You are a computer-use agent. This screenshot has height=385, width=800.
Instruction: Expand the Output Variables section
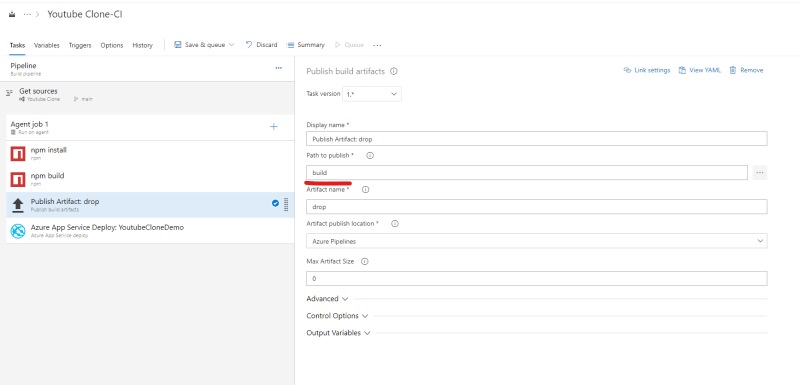click(338, 333)
